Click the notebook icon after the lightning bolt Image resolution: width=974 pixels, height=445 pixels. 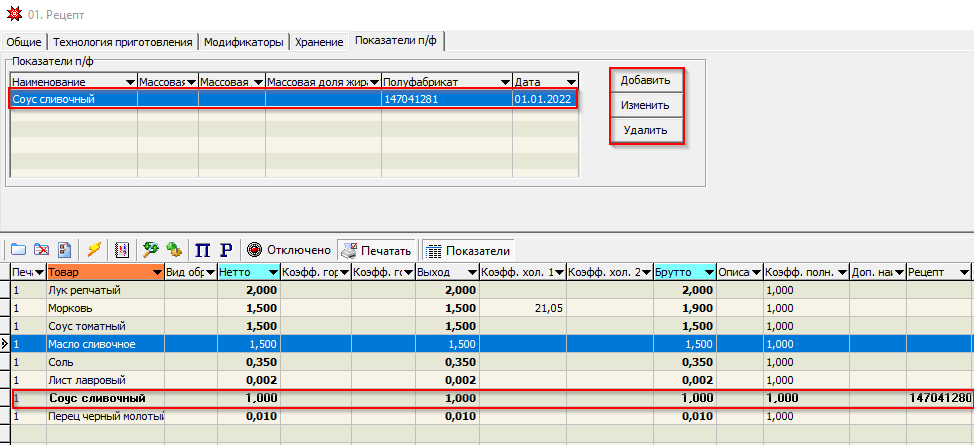tap(123, 250)
